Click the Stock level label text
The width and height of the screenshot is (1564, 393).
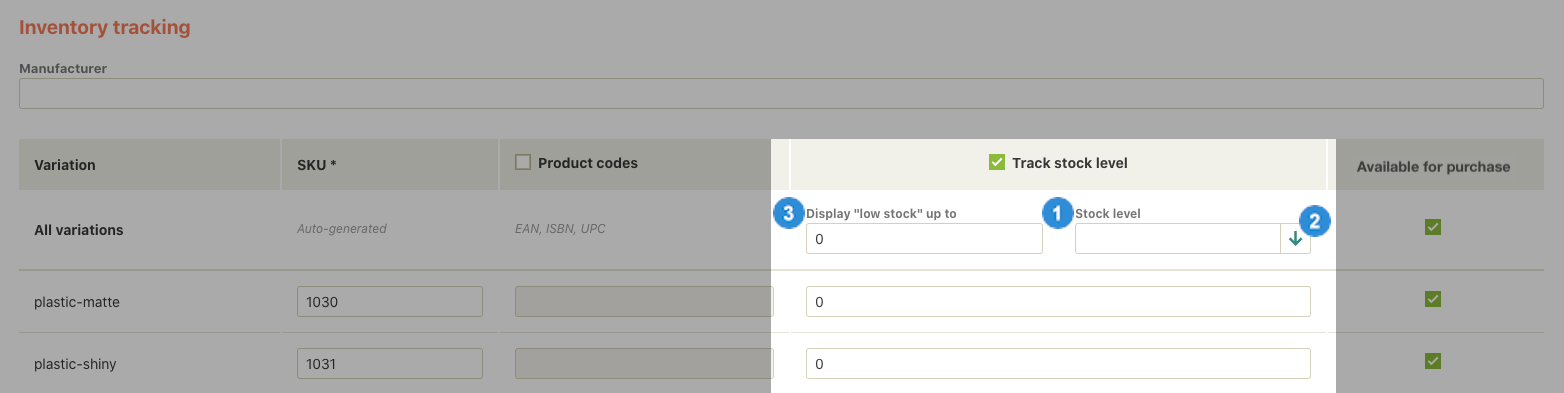(x=1108, y=213)
